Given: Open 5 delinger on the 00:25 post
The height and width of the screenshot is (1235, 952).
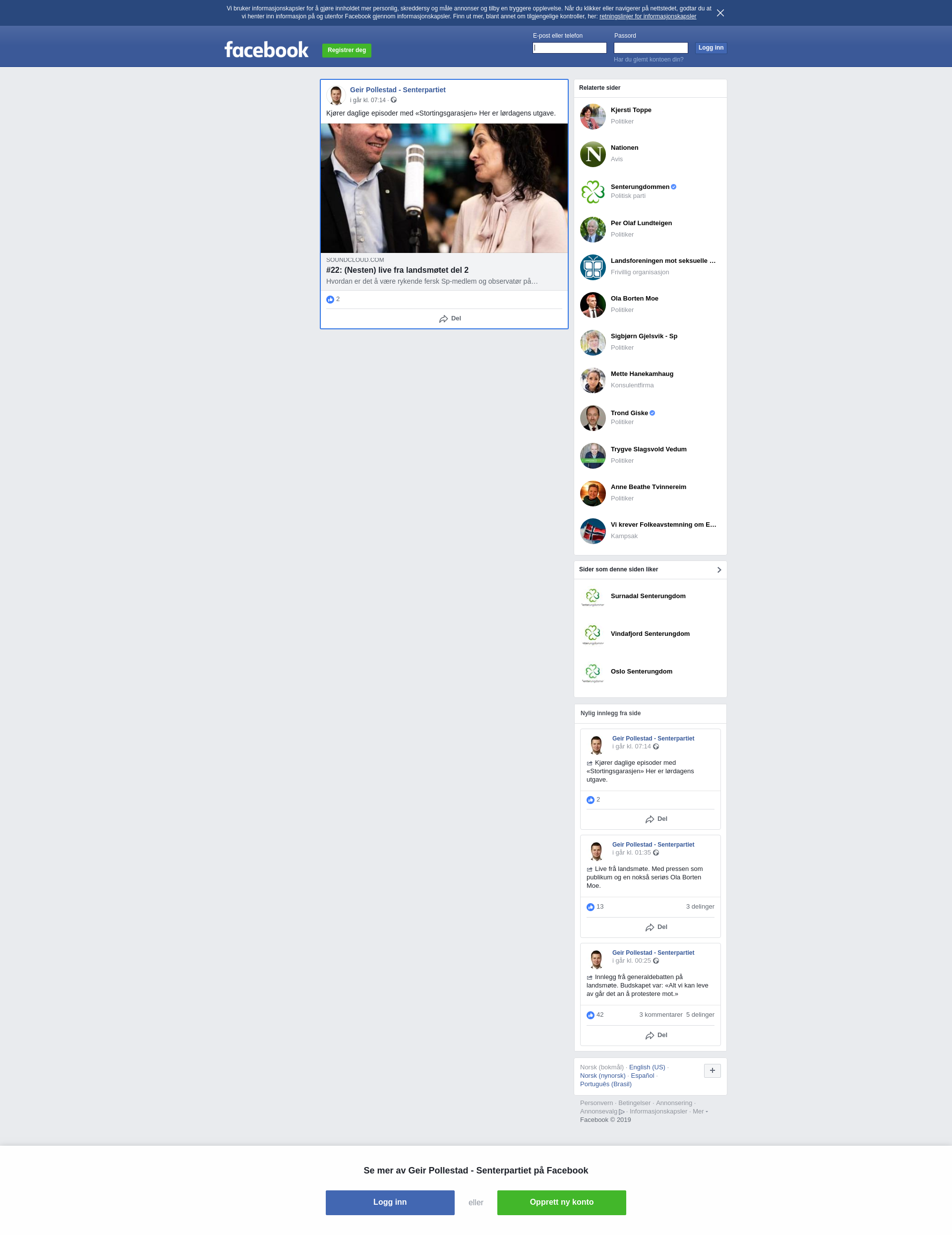Looking at the screenshot, I should tap(700, 1014).
